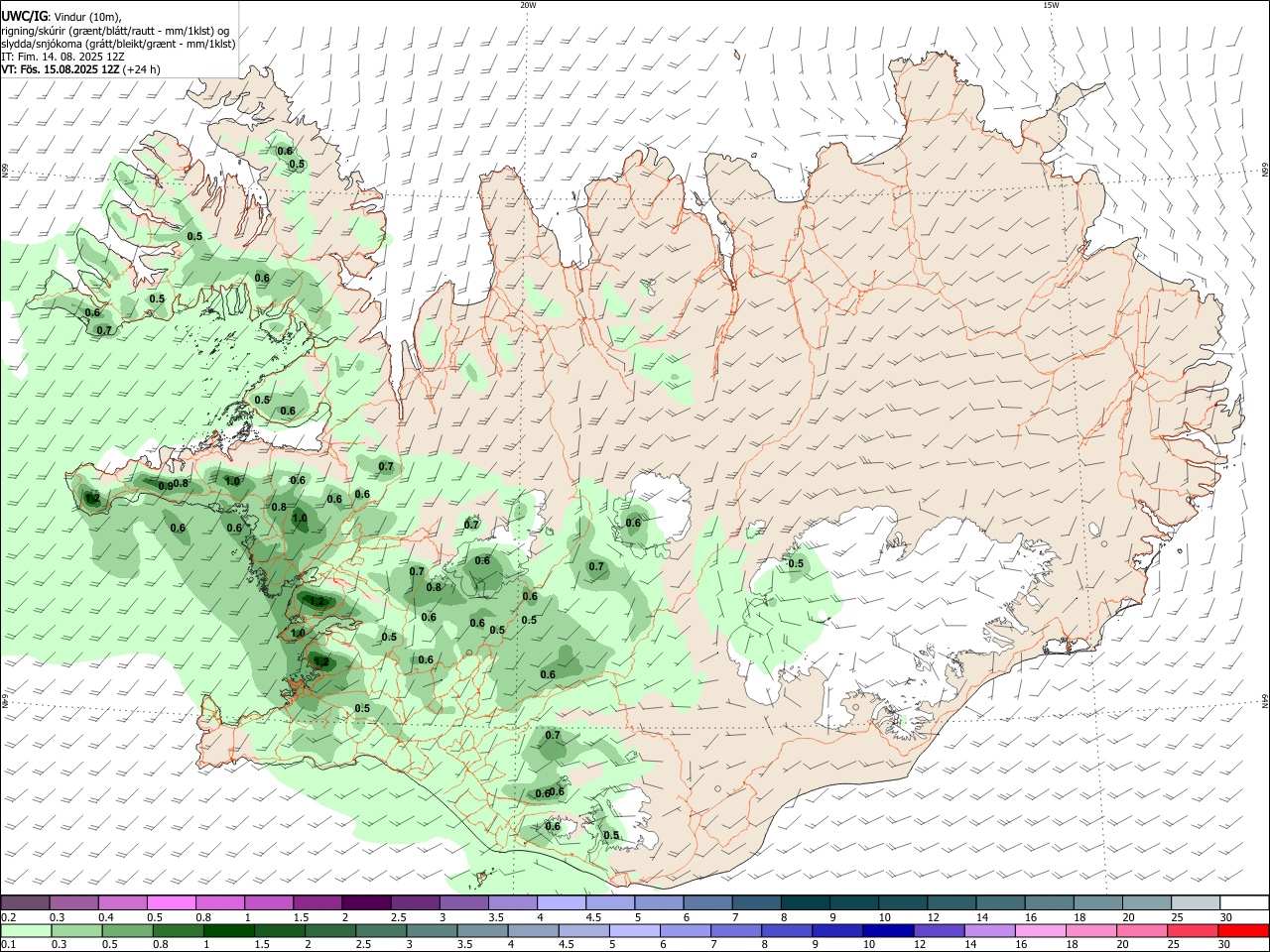
Task: Select the green 0.8 swatch in lower legend
Action: click(177, 930)
